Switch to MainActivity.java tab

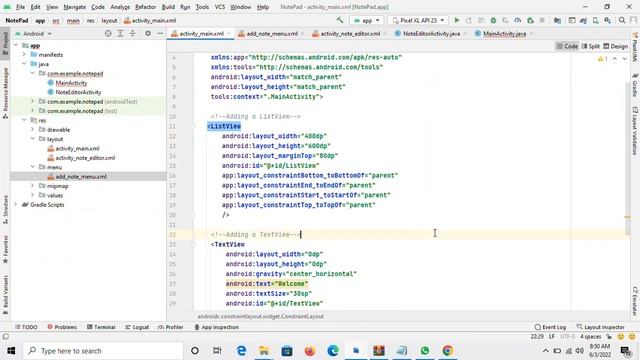(504, 34)
